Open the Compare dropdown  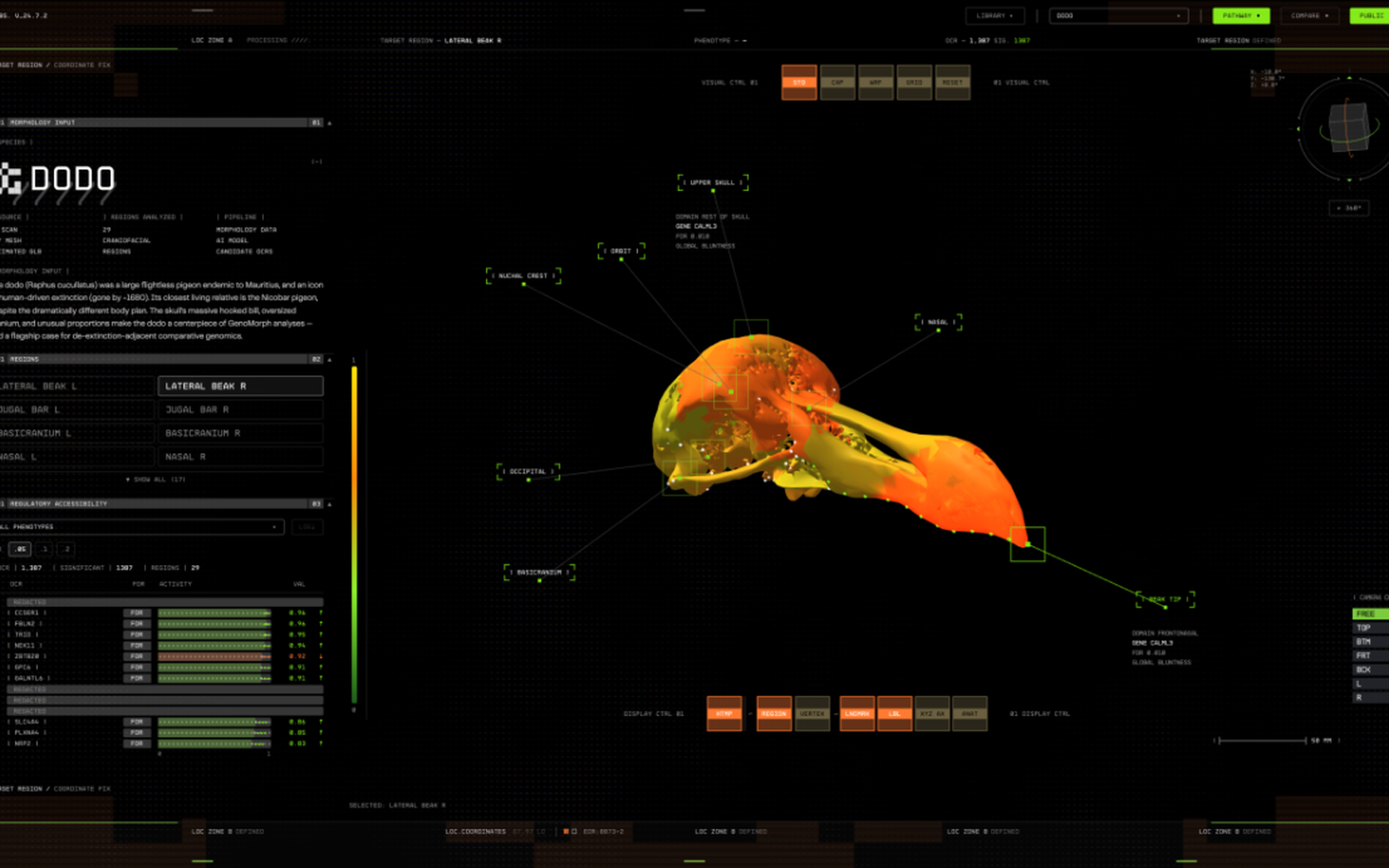(1309, 16)
